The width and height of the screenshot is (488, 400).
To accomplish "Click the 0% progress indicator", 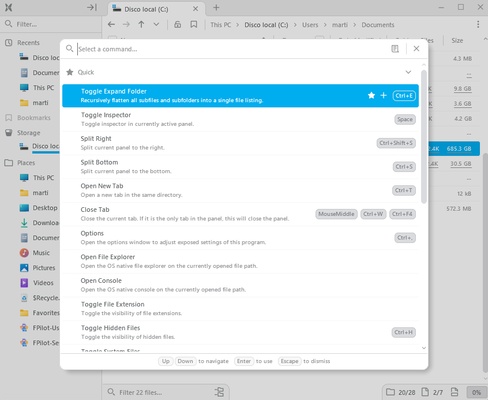I will point(476,392).
